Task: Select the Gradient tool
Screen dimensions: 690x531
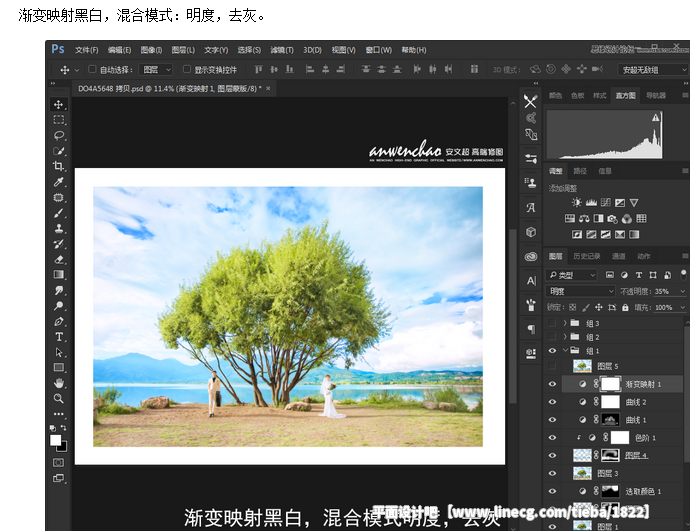Action: (x=58, y=275)
